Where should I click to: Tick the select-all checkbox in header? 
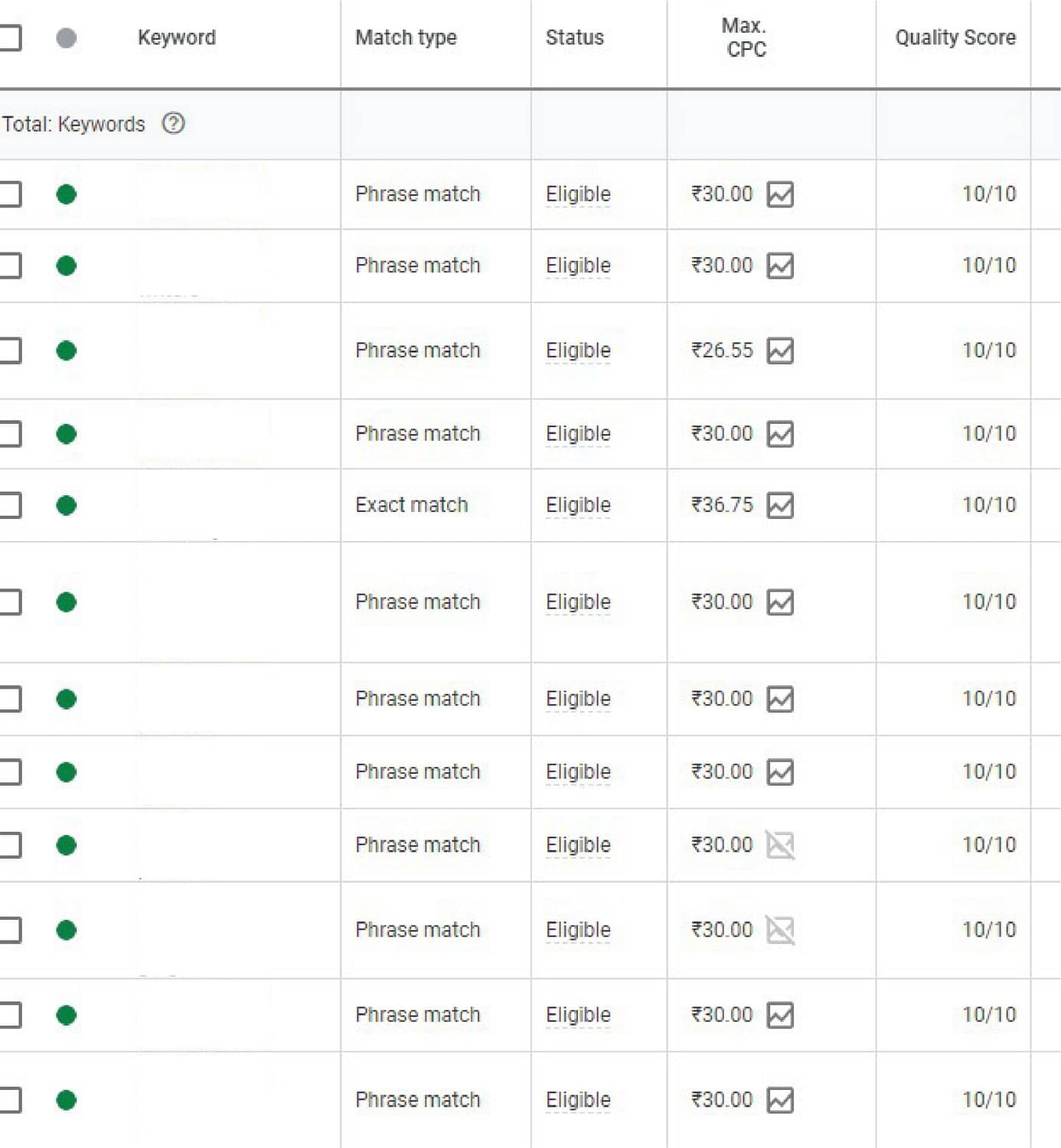[8, 38]
